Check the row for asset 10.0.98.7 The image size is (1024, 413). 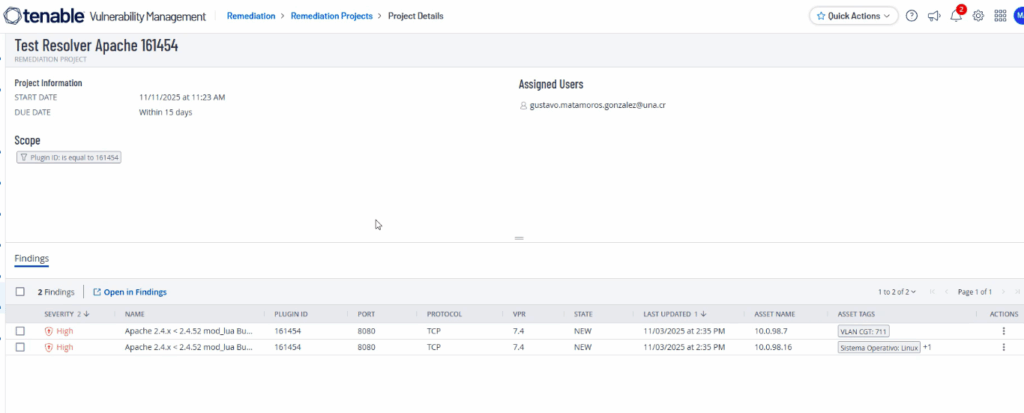coord(20,331)
